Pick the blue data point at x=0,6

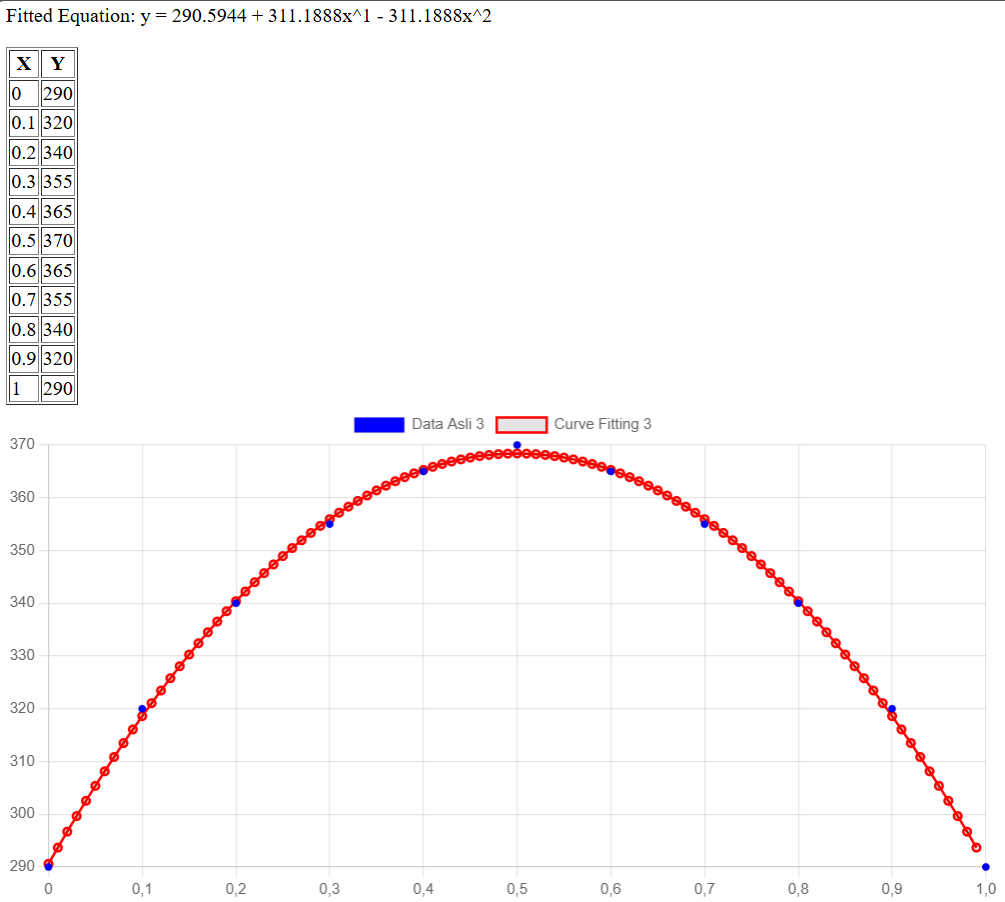611,471
